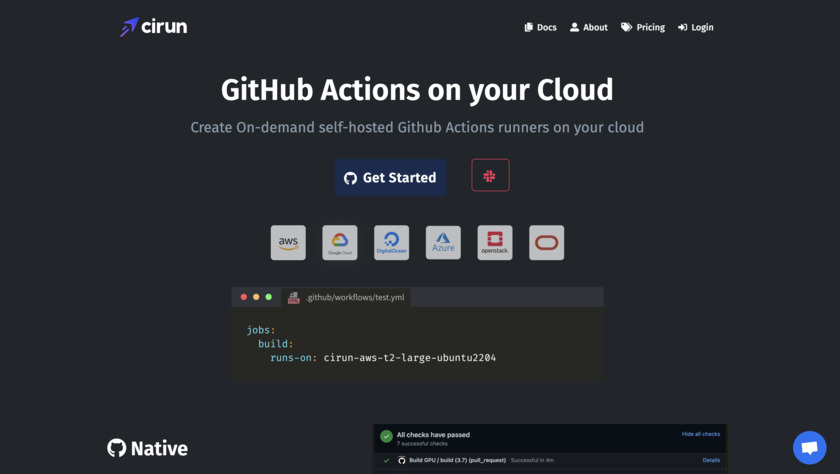
Task: Click the Native heading text
Action: (x=160, y=448)
